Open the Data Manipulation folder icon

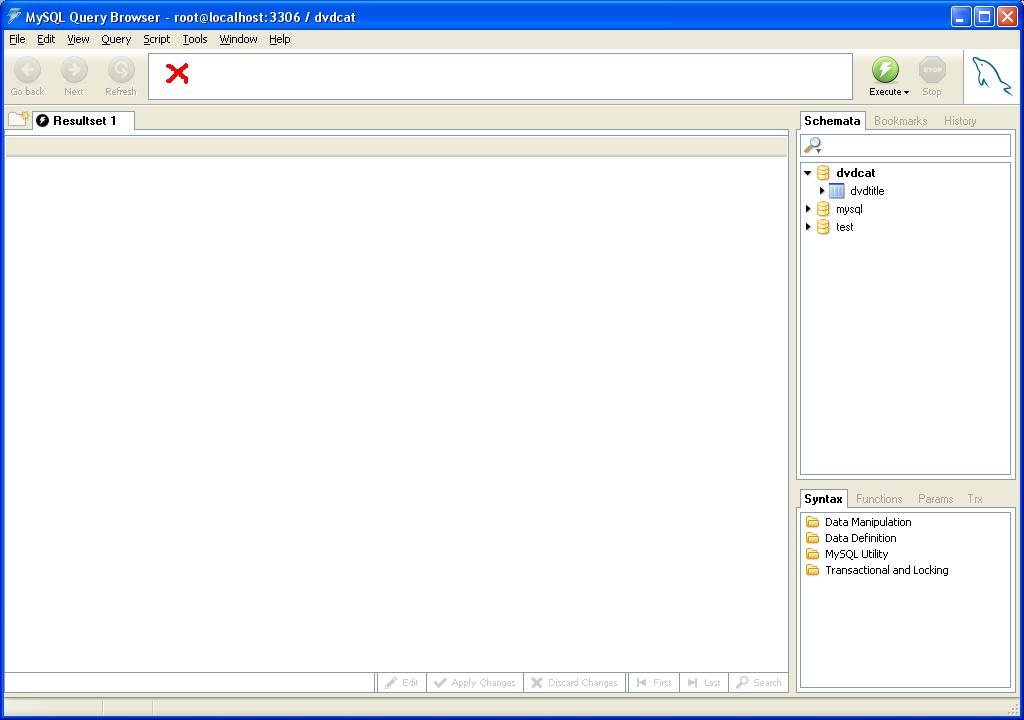coord(812,521)
